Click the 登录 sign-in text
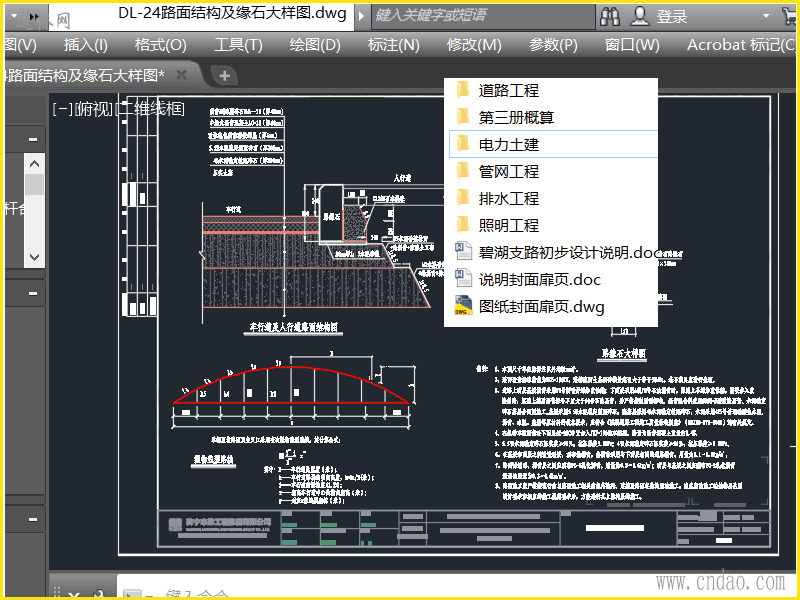The image size is (800, 600). coord(671,17)
